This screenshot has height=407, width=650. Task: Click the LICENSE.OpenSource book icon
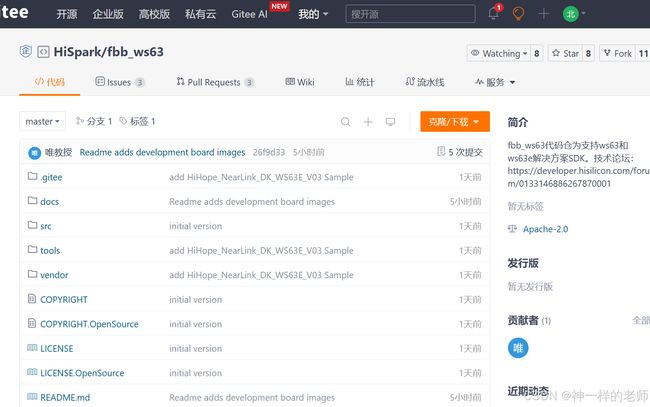[32, 372]
